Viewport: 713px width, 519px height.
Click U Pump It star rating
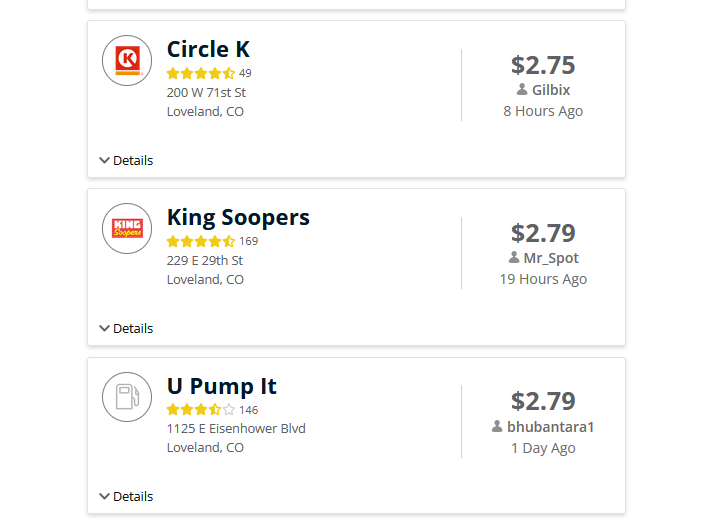pyautogui.click(x=201, y=410)
